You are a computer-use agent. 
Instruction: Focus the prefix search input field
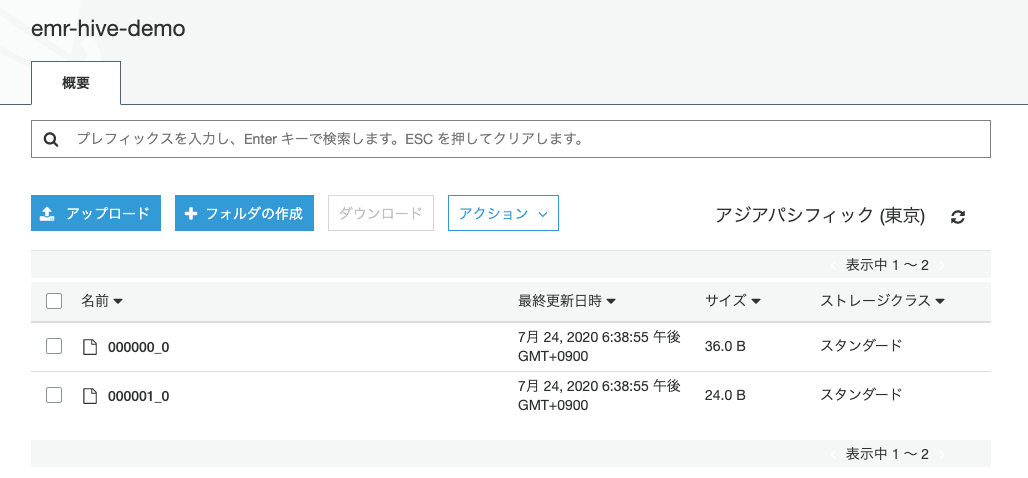point(511,139)
